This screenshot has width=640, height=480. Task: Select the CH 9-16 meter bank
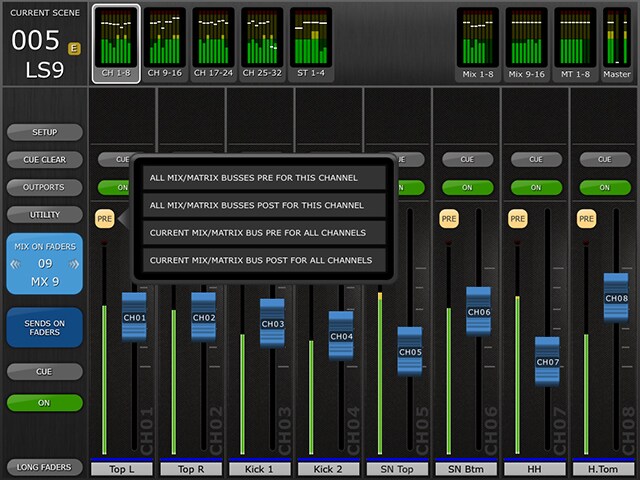[164, 44]
